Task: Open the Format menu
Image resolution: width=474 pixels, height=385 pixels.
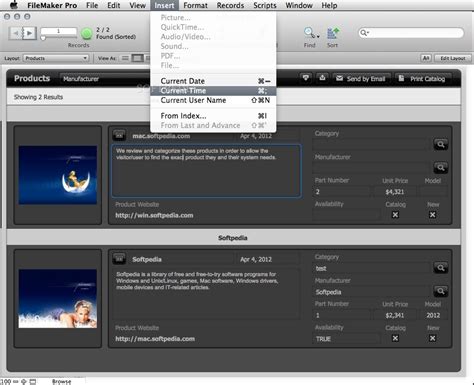Action: click(195, 5)
